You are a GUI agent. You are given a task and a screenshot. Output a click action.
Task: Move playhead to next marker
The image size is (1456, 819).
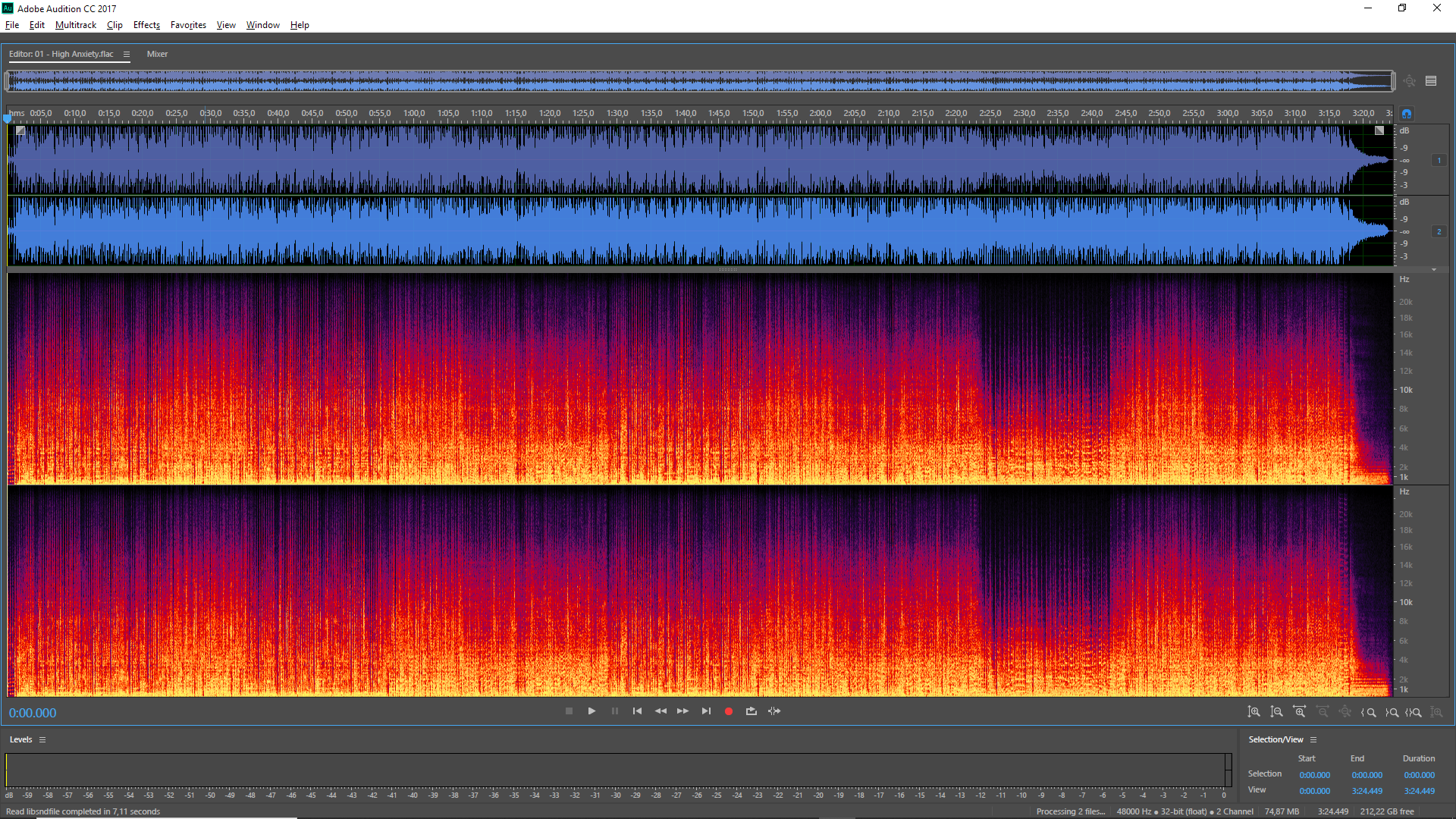[706, 711]
